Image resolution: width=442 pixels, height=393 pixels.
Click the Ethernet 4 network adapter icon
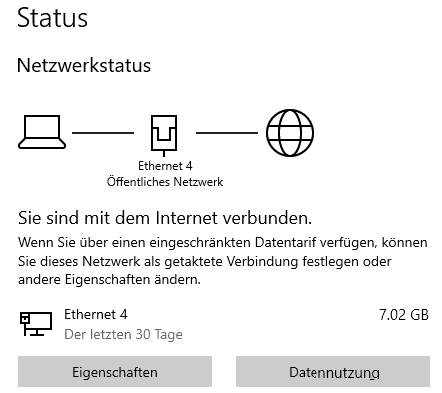coord(36,324)
